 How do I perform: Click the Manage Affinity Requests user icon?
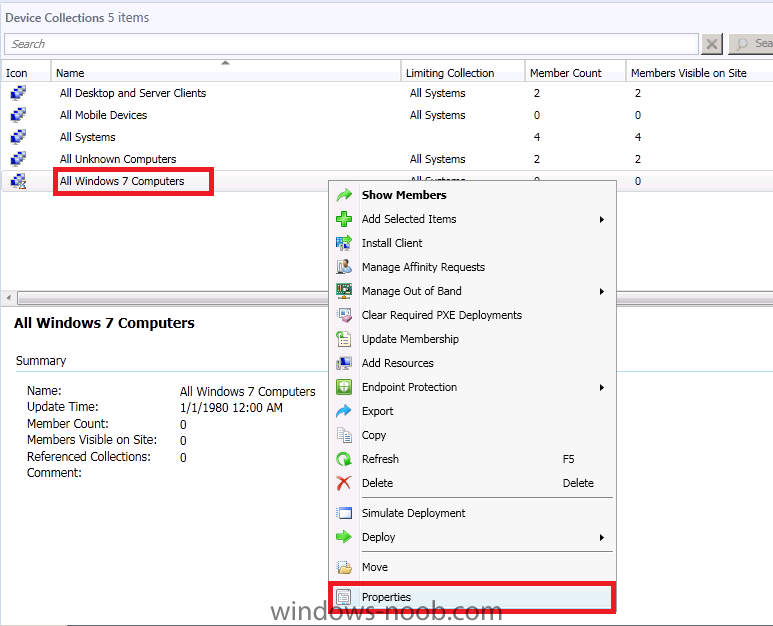tap(344, 267)
